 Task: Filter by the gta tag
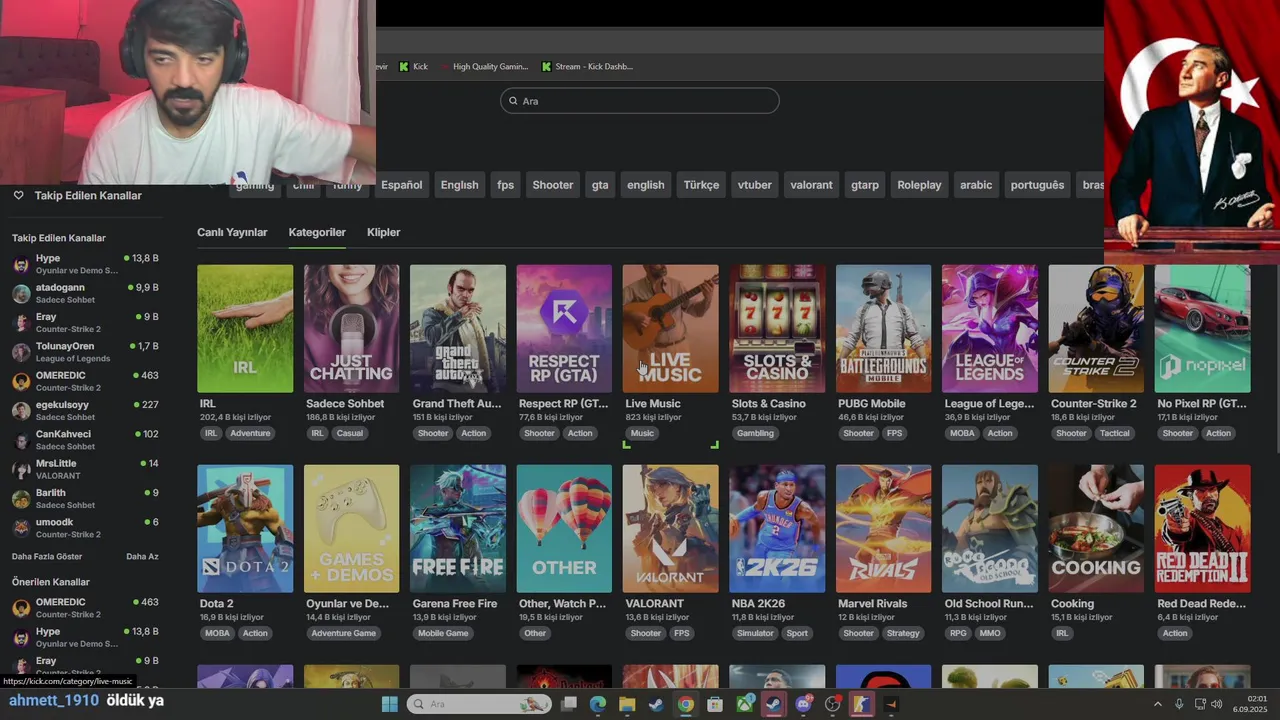tap(600, 185)
